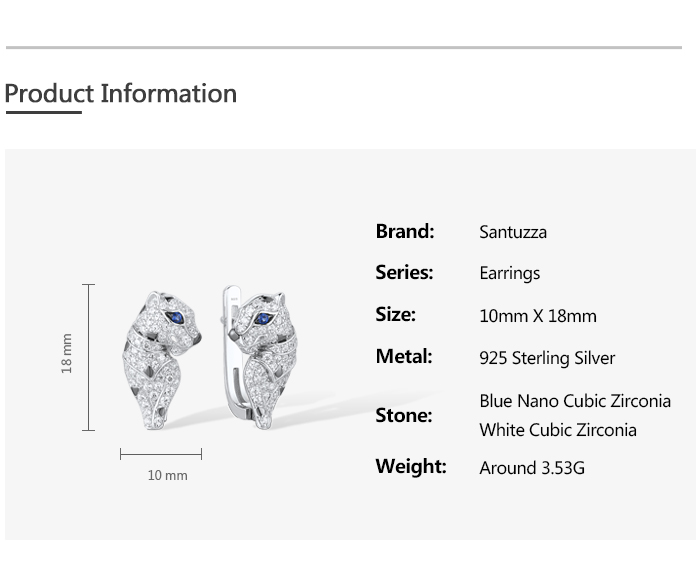Image resolution: width=700 pixels, height=588 pixels.
Task: Select the White Cubic Zirconia text
Action: (558, 430)
